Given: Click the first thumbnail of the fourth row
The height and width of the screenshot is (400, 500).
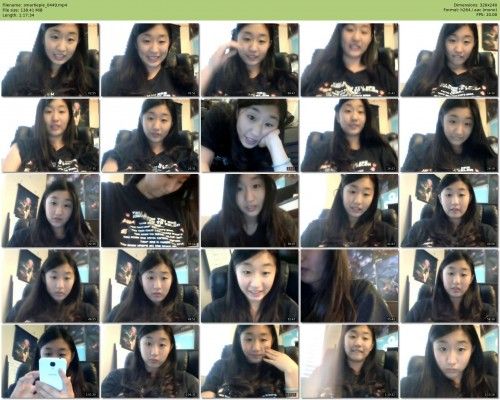Looking at the screenshot, I should pos(50,286).
